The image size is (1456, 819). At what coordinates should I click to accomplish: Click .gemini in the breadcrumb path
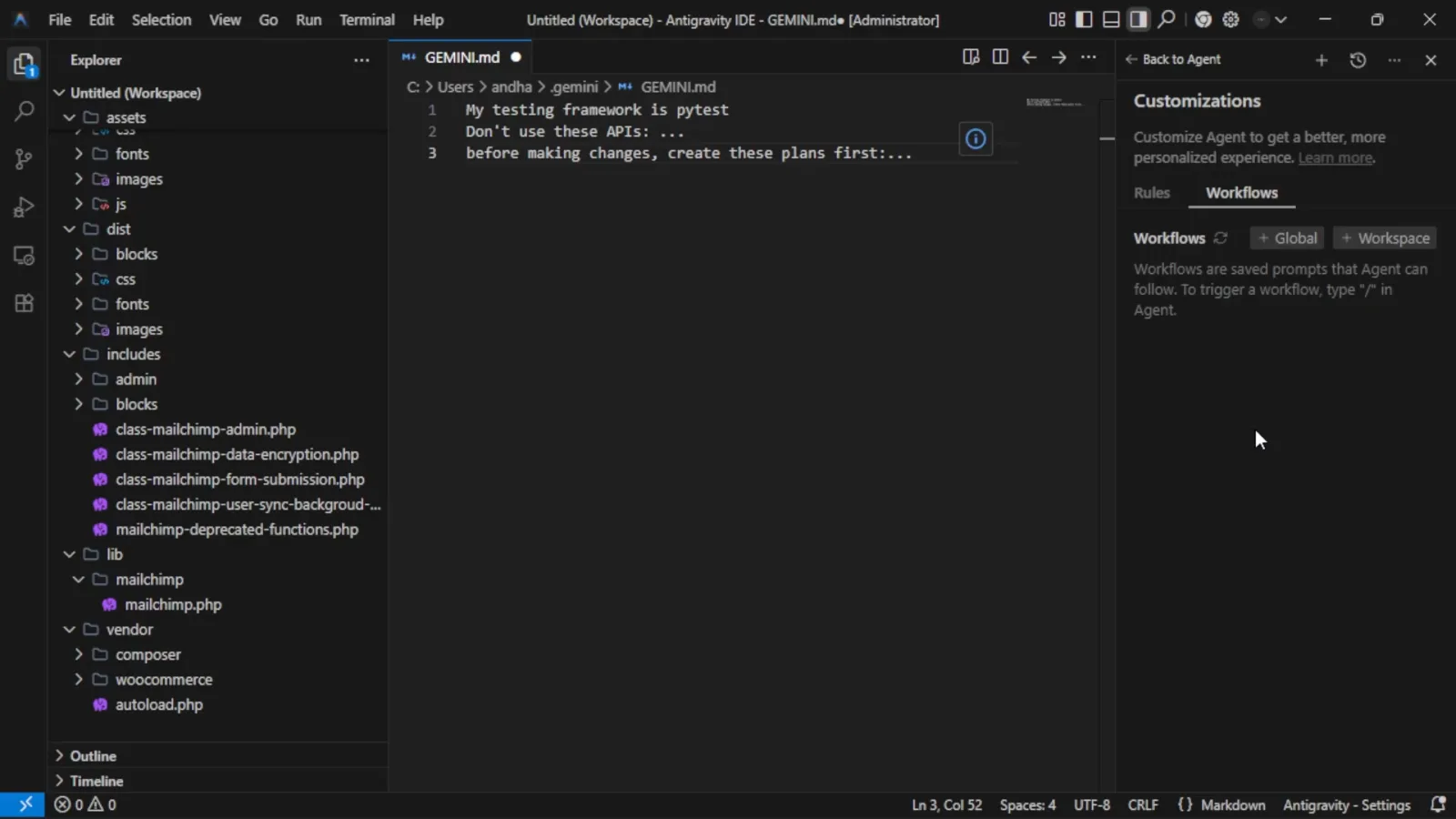[574, 87]
